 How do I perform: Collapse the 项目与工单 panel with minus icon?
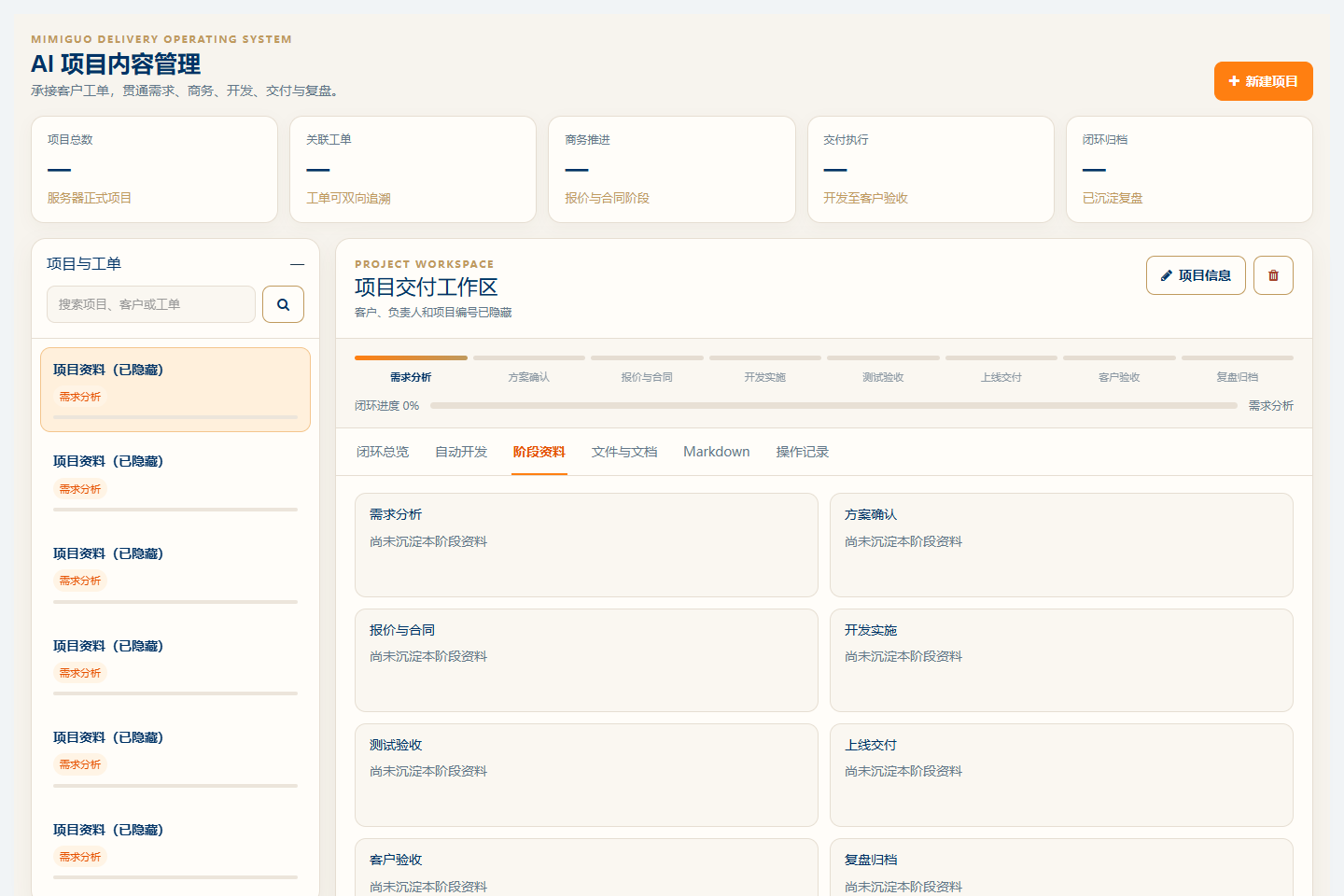pyautogui.click(x=297, y=264)
